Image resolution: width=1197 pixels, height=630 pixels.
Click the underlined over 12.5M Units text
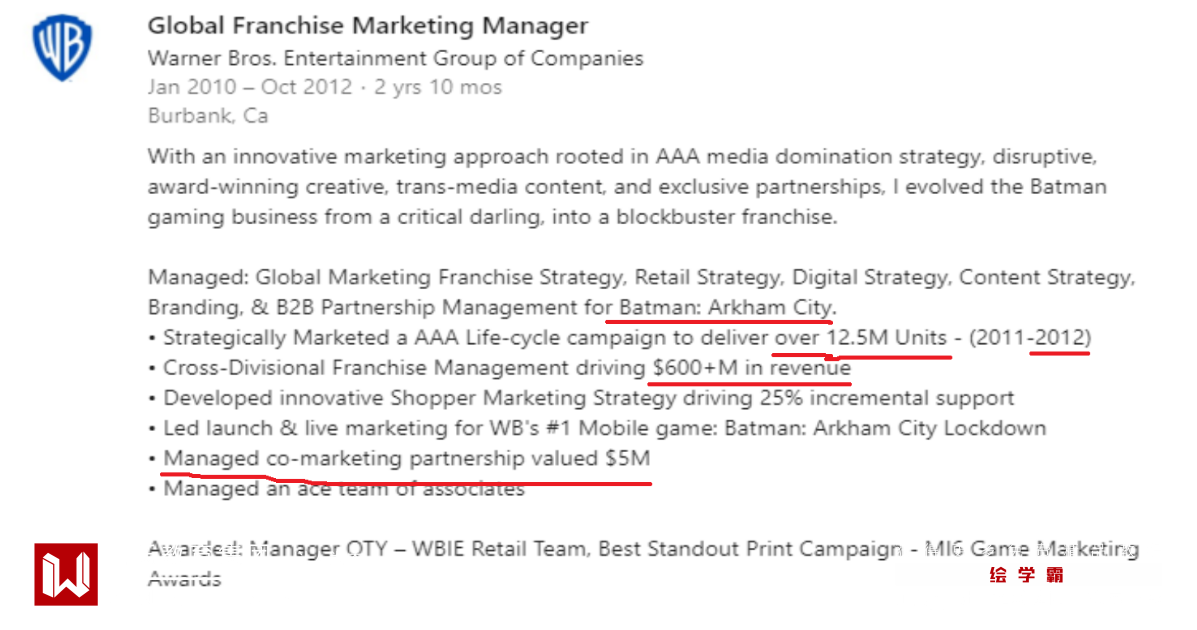coord(861,337)
